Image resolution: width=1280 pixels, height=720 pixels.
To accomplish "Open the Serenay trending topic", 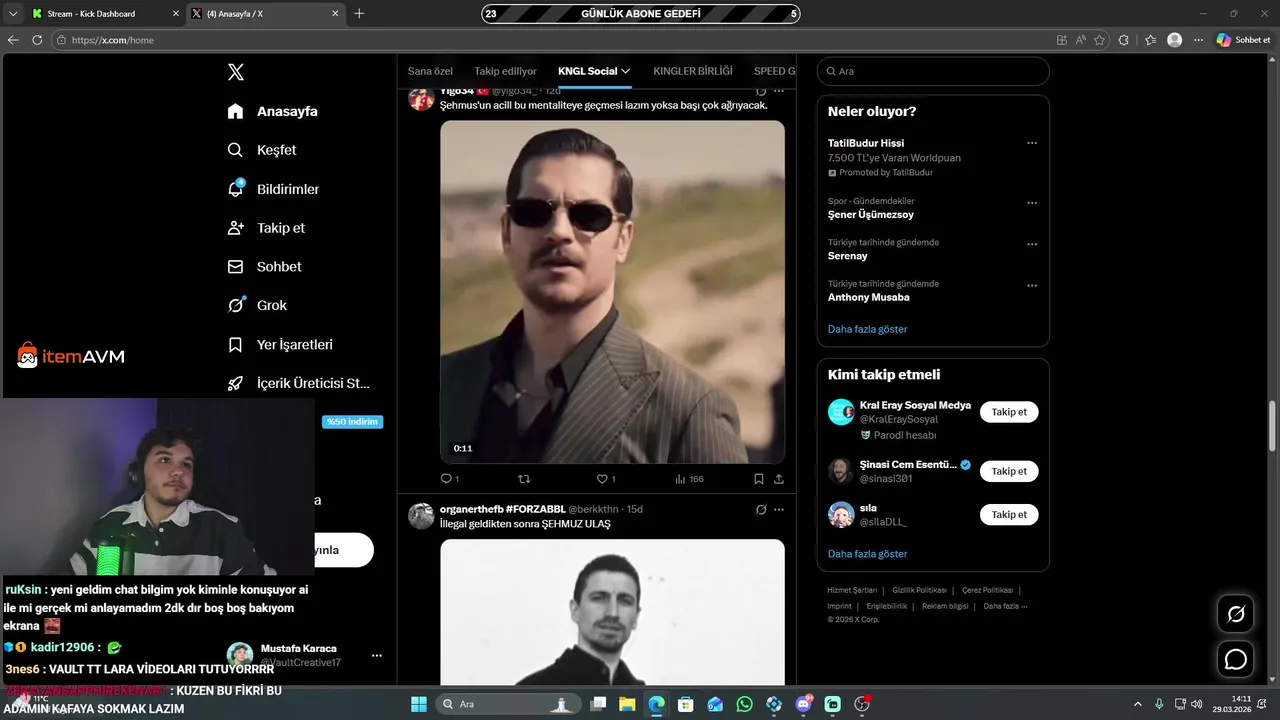I will tap(848, 256).
